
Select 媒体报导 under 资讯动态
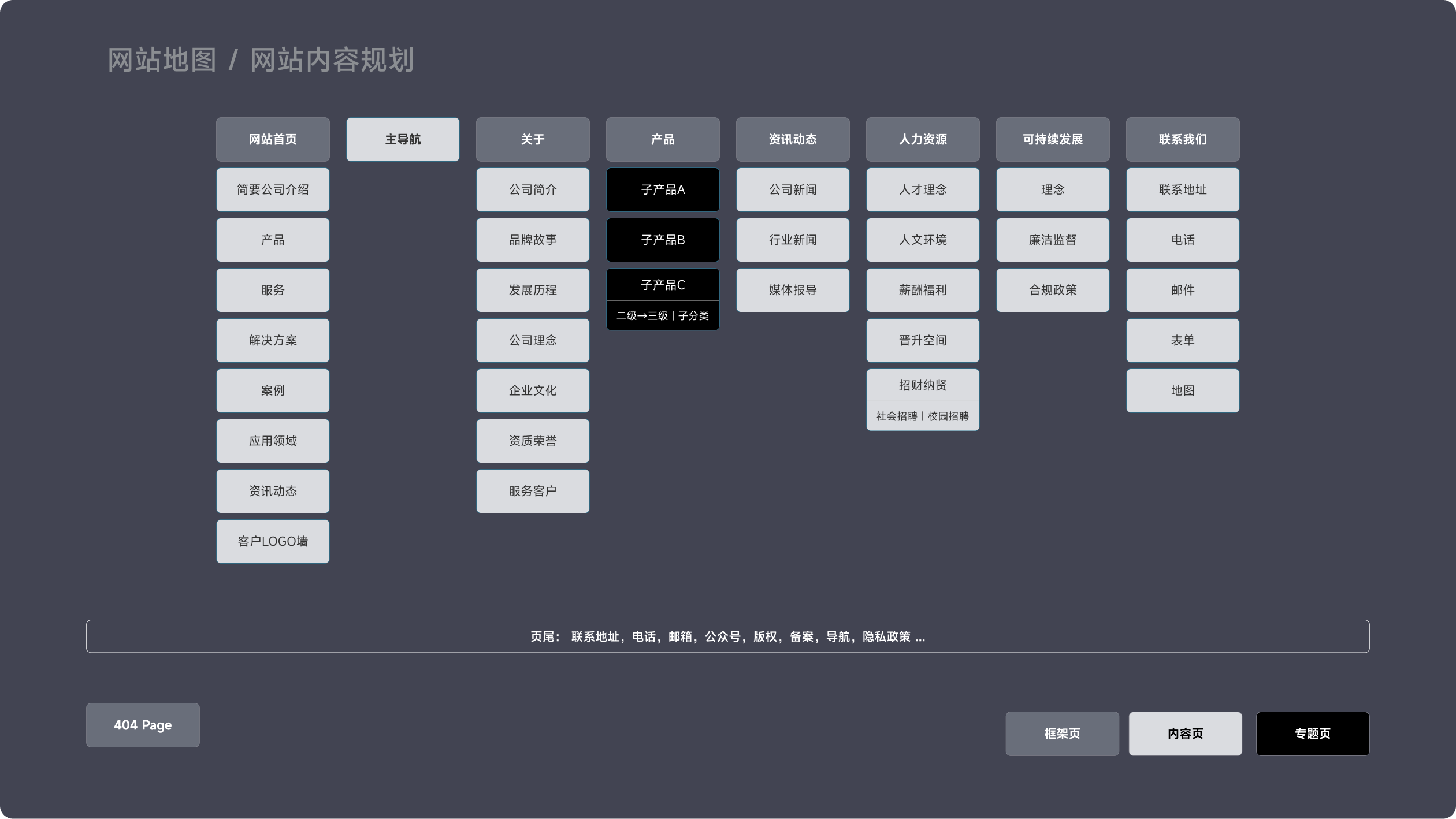(793, 290)
